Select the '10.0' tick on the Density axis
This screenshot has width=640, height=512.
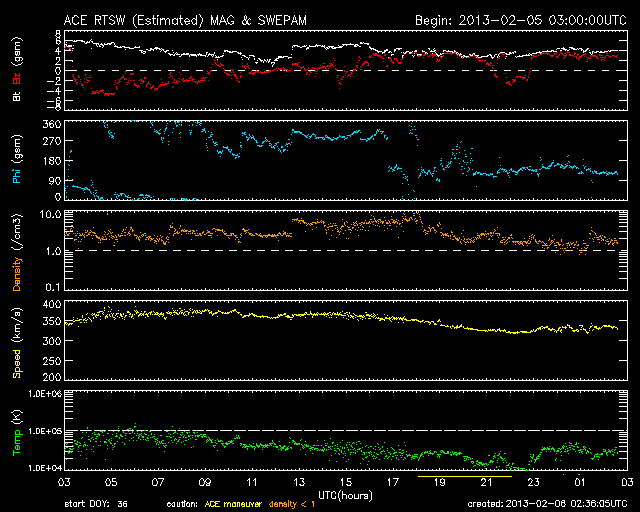click(50, 214)
